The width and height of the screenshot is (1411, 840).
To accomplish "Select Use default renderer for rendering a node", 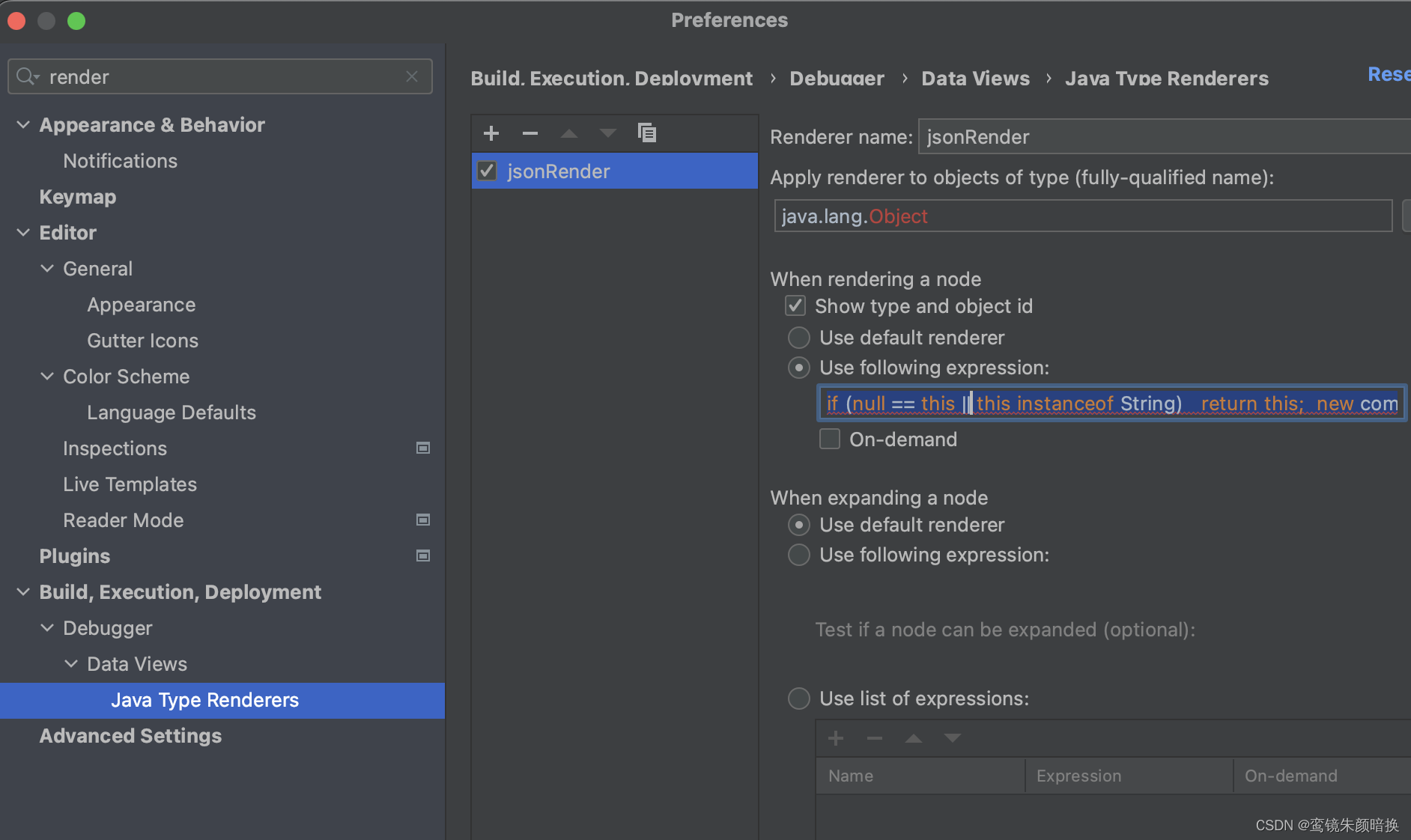I will (x=799, y=338).
